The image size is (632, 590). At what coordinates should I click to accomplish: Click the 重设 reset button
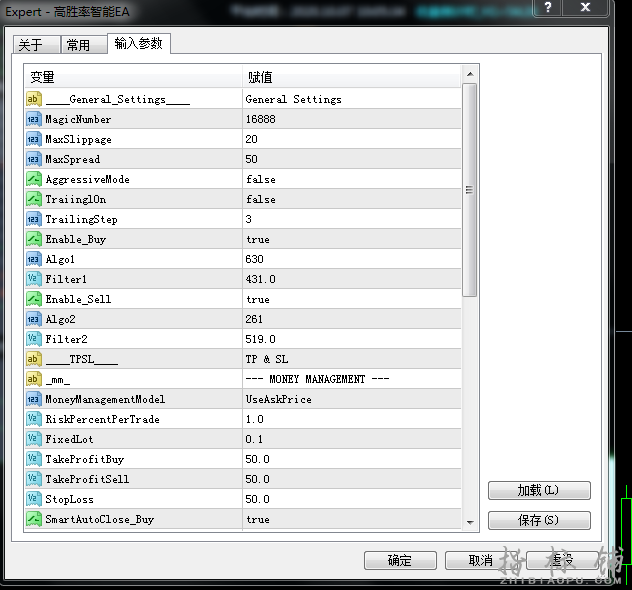pyautogui.click(x=562, y=560)
